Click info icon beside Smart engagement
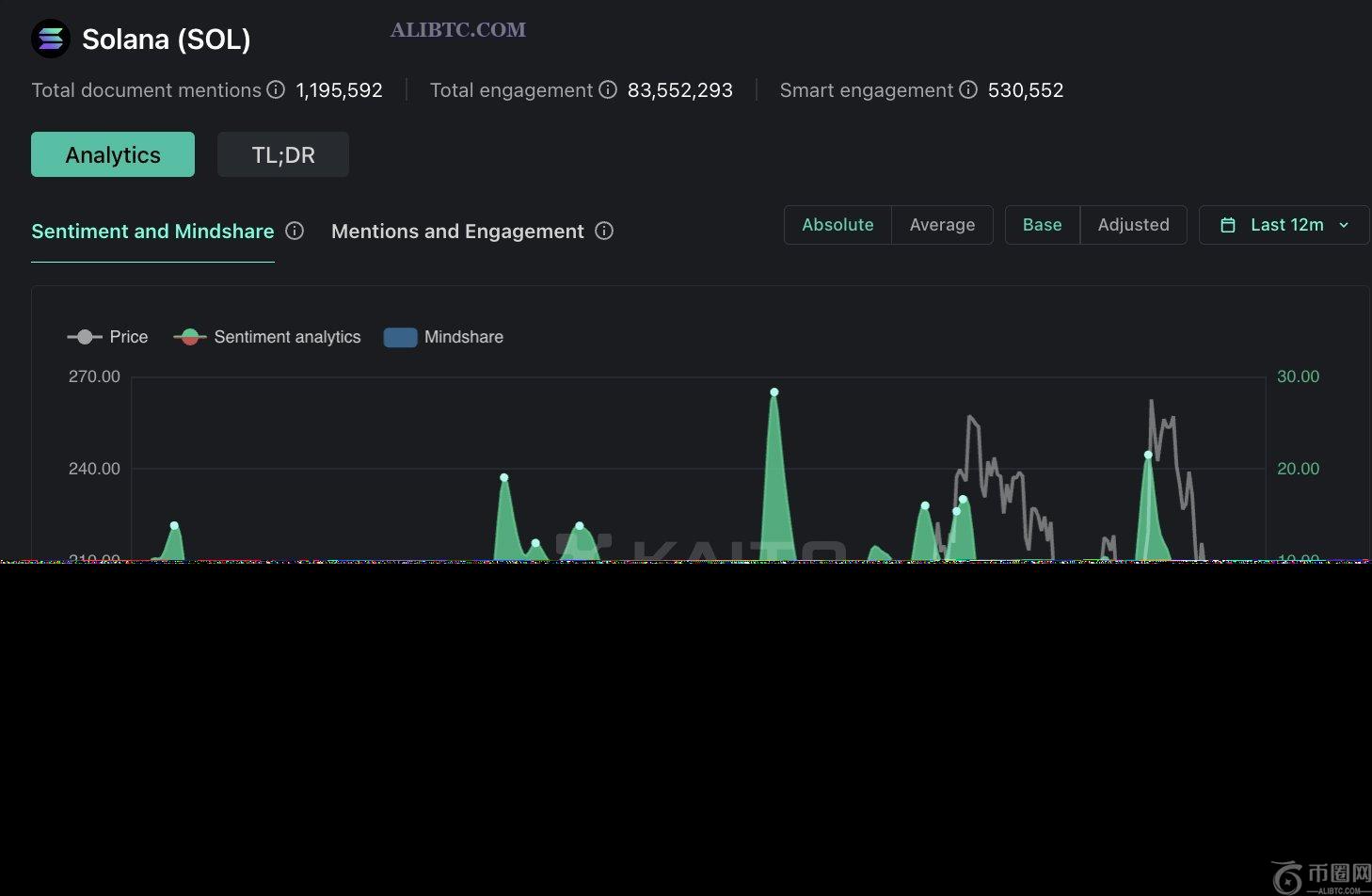Viewport: 1372px width, 896px height. pos(968,89)
